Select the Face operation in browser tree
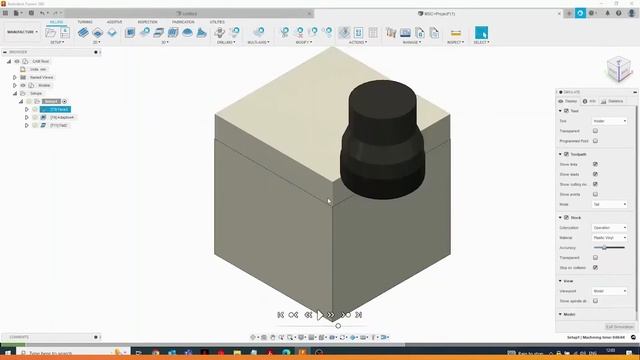640x360 pixels. (56, 109)
